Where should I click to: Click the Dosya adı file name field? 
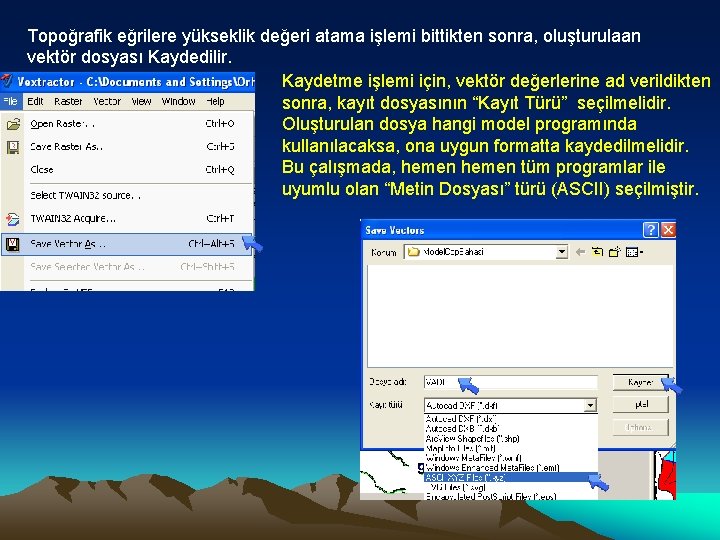[x=511, y=382]
